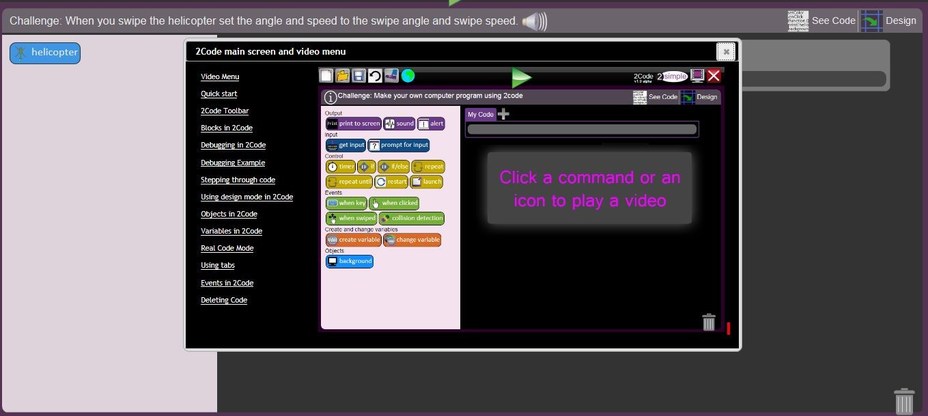
Task: Select the 'when clicked' event block
Action: pos(394,203)
